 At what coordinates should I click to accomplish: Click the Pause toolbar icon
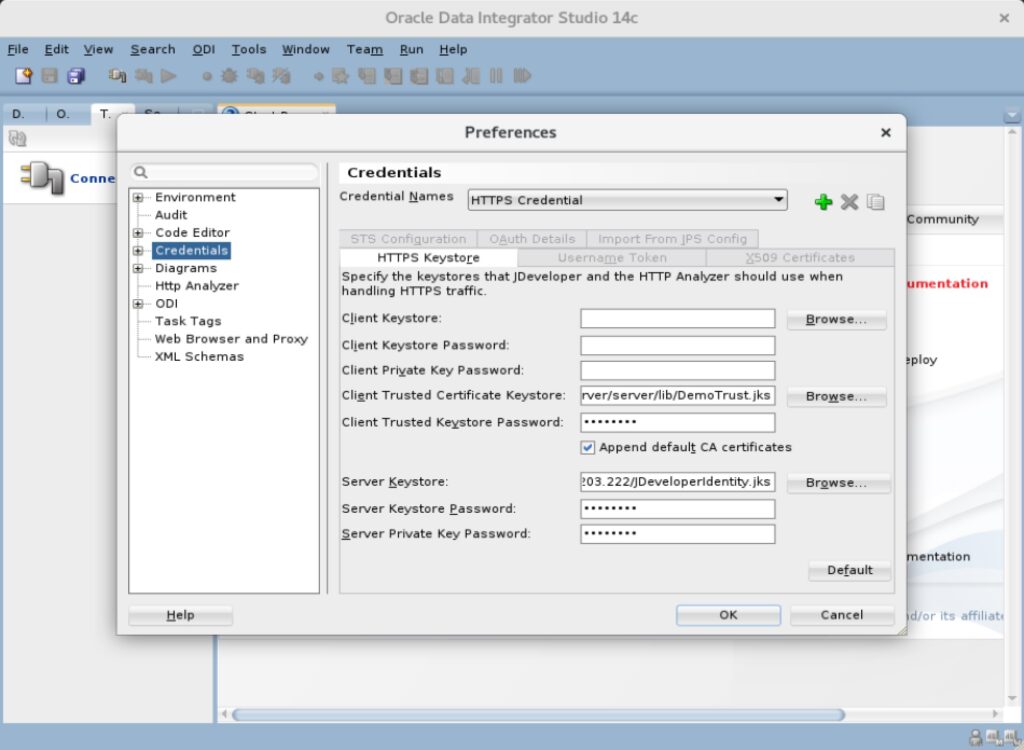[496, 76]
